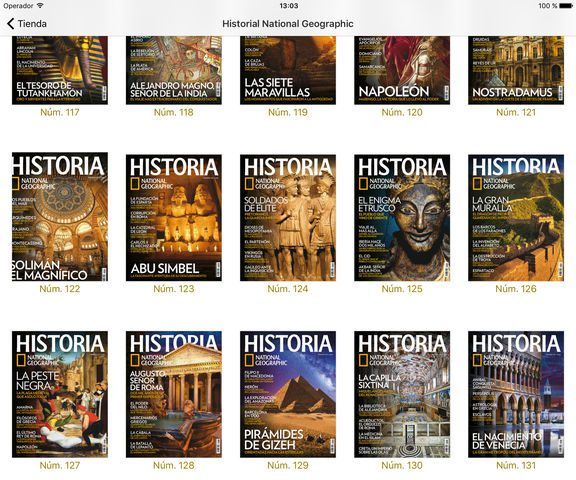Open El Tesoro de Tutankhamon cover
The image size is (576, 480).
60,70
